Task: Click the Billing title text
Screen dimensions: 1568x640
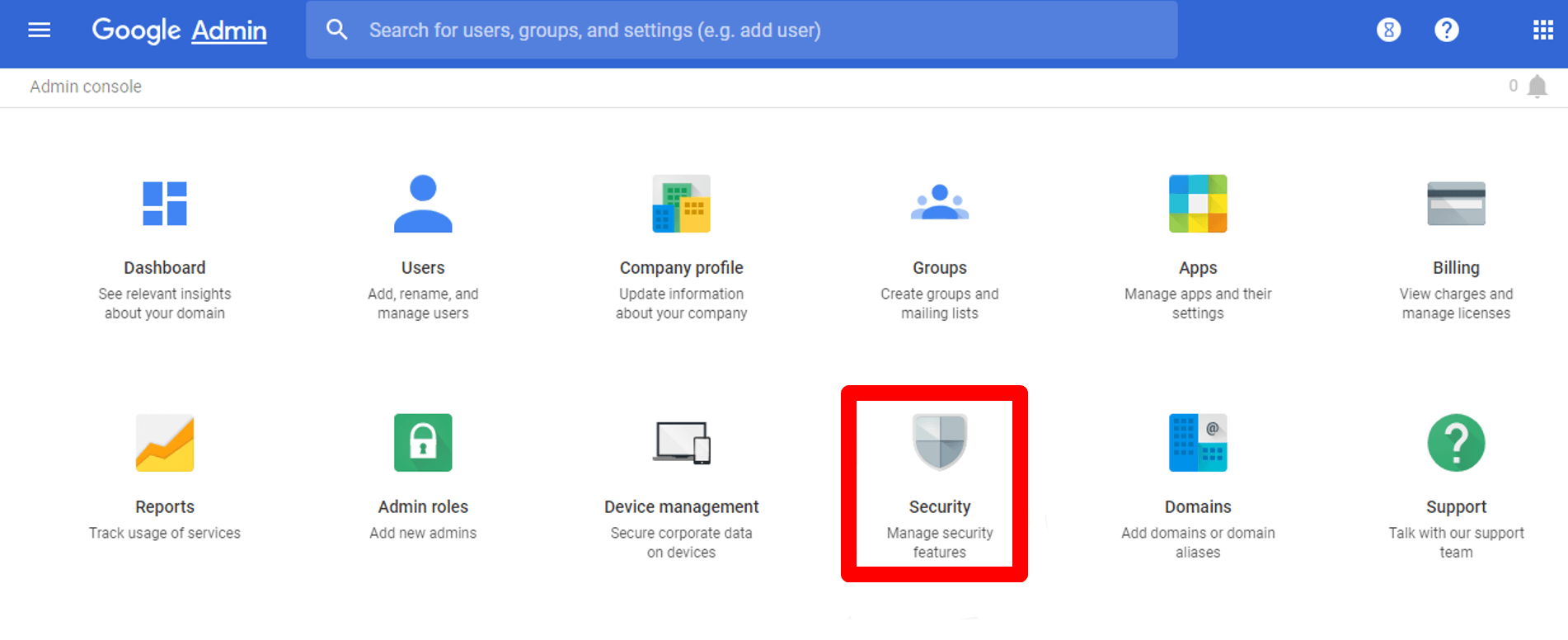Action: click(1456, 268)
